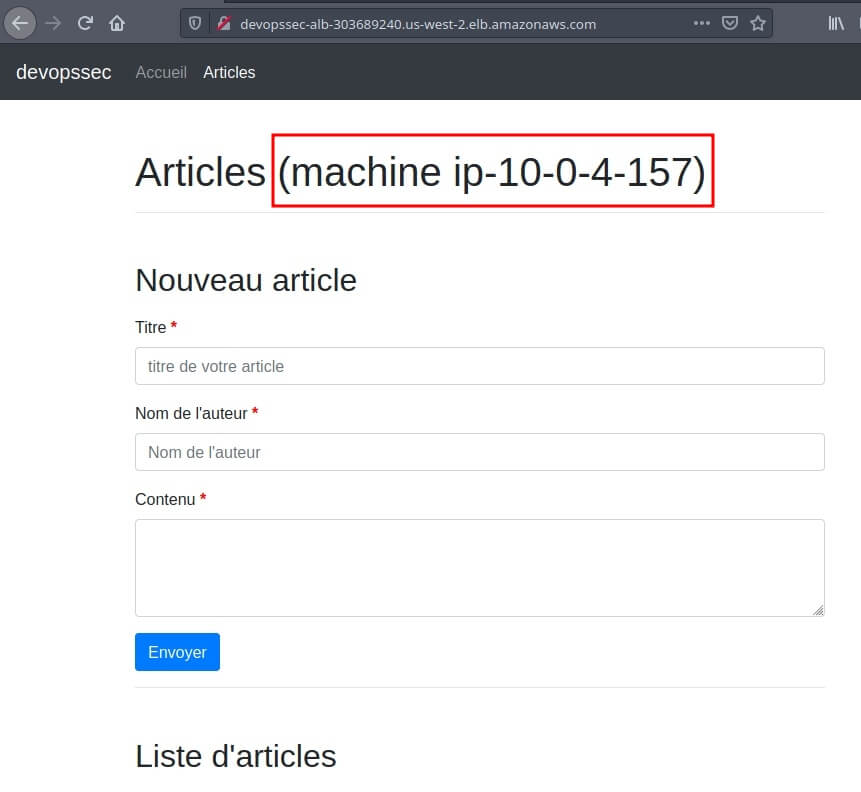This screenshot has height=792, width=861.
Task: Click the Contenu textarea resize handle
Action: tap(818, 610)
